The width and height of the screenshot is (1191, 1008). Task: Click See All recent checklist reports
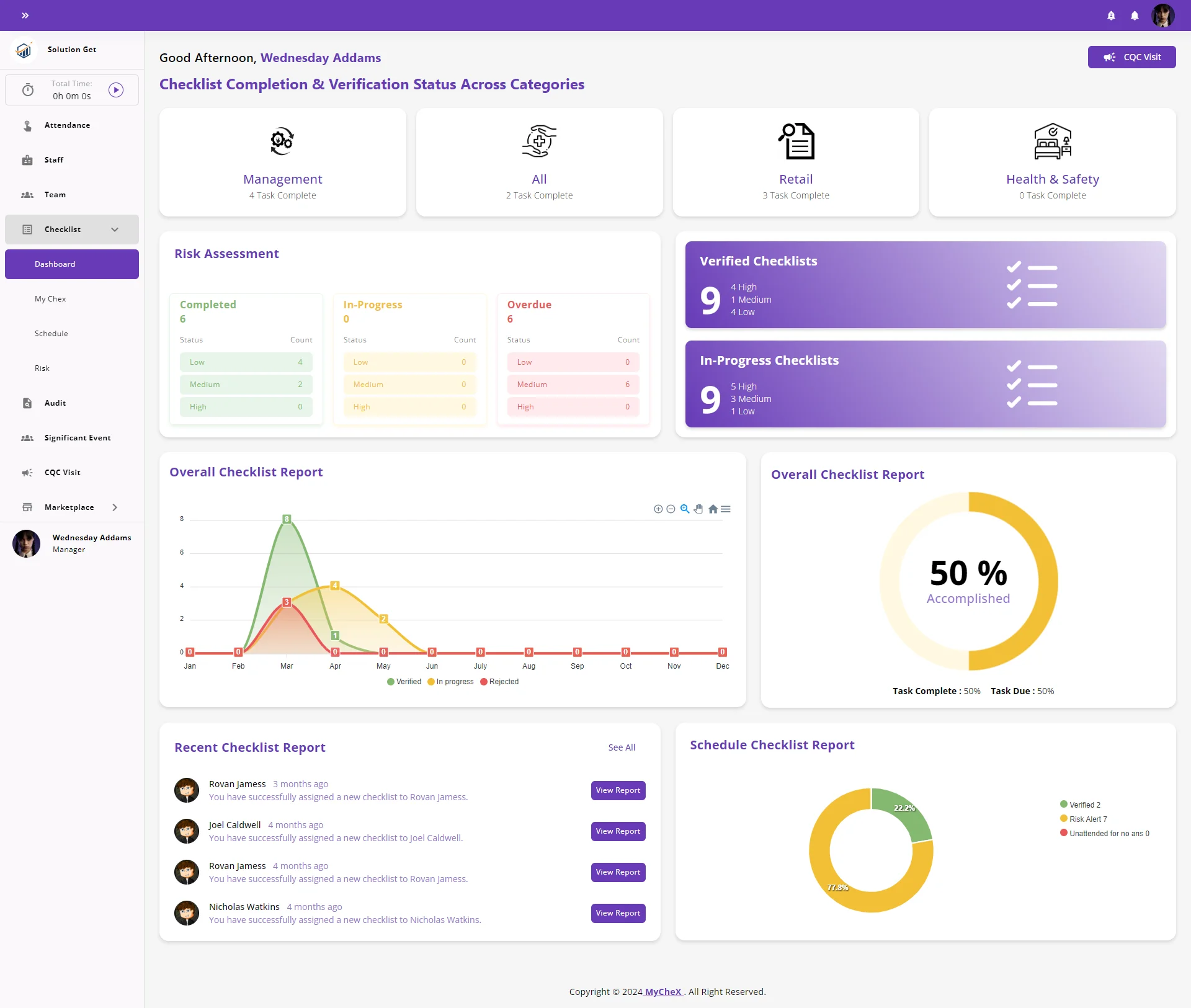click(622, 747)
